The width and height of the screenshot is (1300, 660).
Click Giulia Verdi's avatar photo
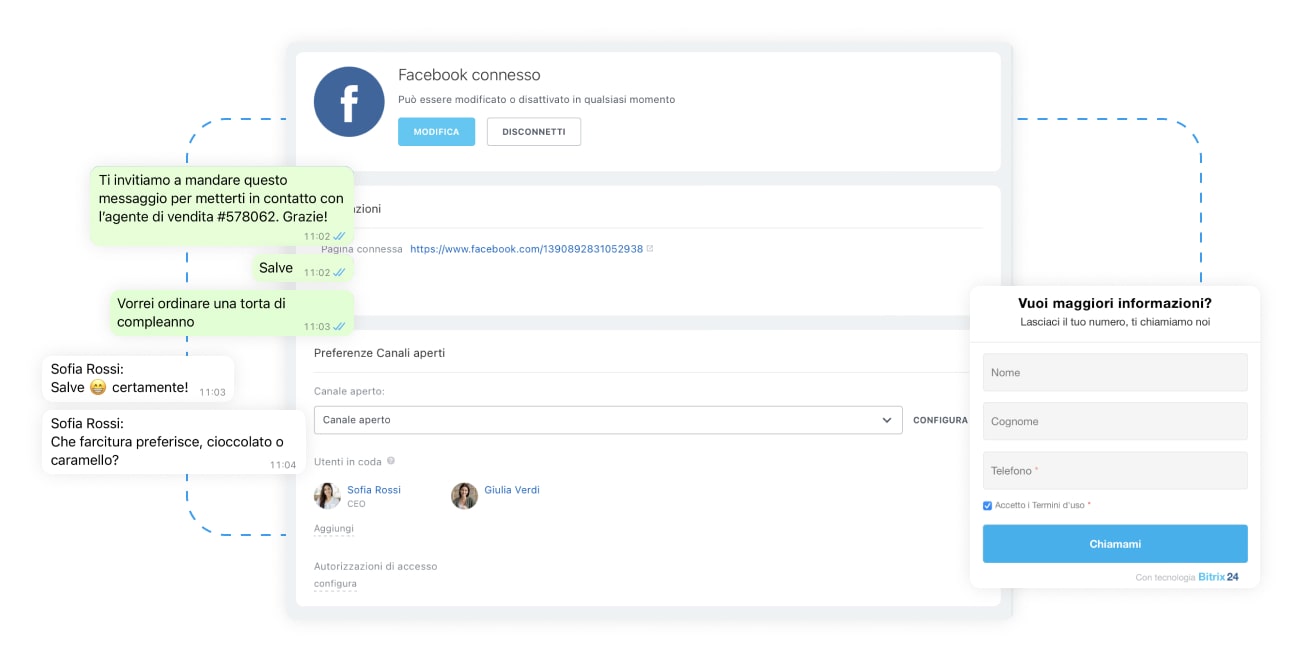pos(464,496)
